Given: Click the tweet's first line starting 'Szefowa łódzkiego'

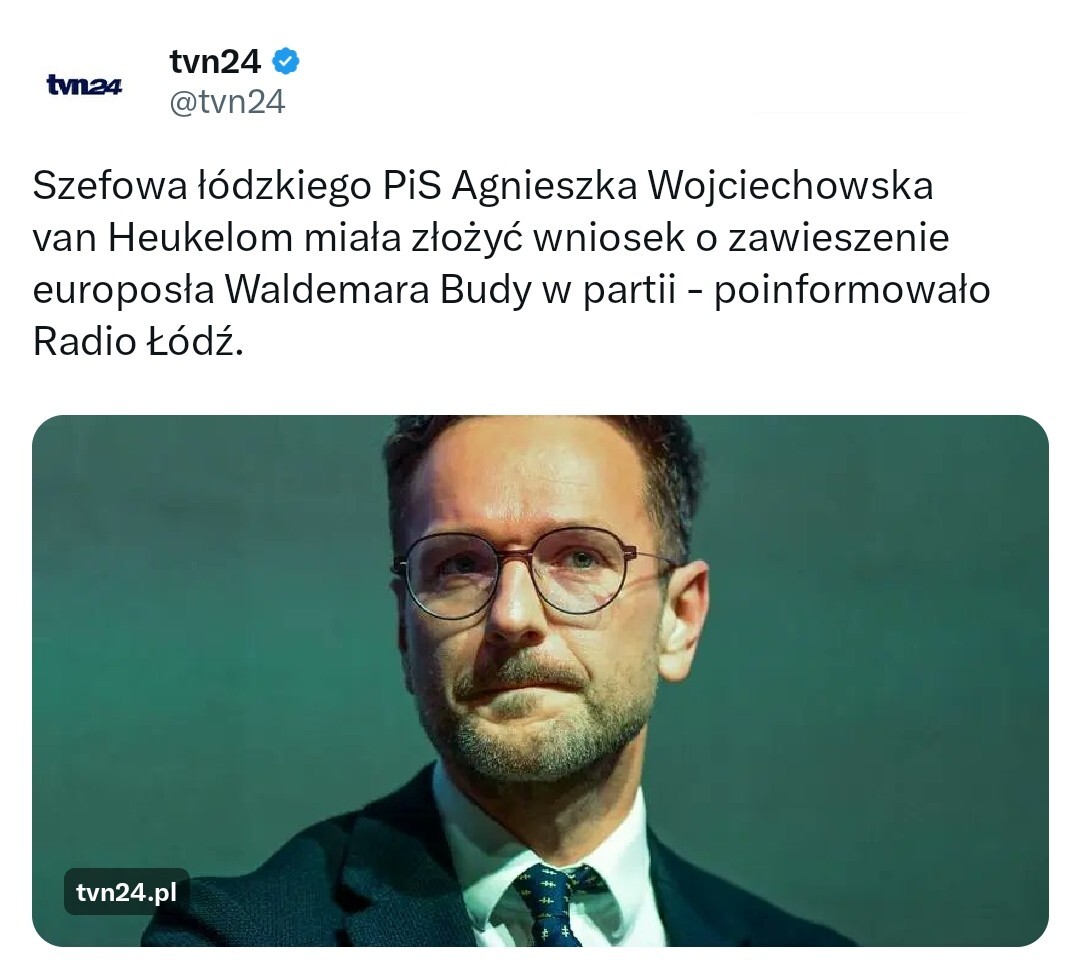Looking at the screenshot, I should click(483, 186).
